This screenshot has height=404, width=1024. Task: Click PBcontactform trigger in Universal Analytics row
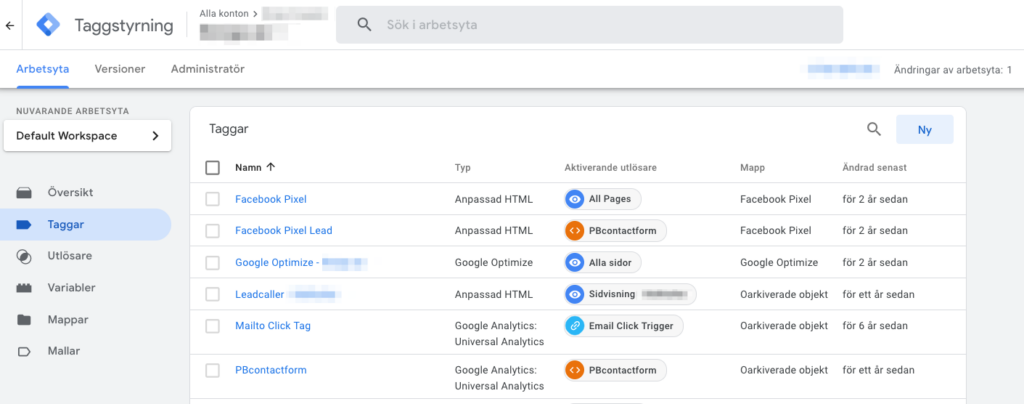[x=615, y=370]
